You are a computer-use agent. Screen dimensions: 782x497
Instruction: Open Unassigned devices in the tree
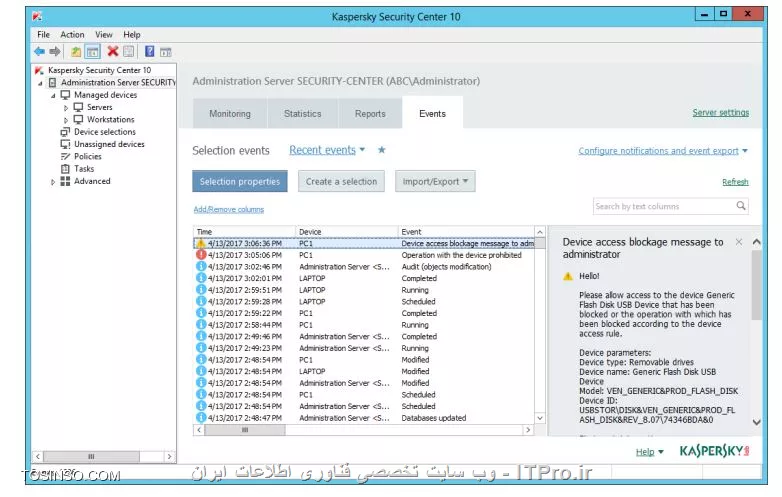[x=109, y=144]
